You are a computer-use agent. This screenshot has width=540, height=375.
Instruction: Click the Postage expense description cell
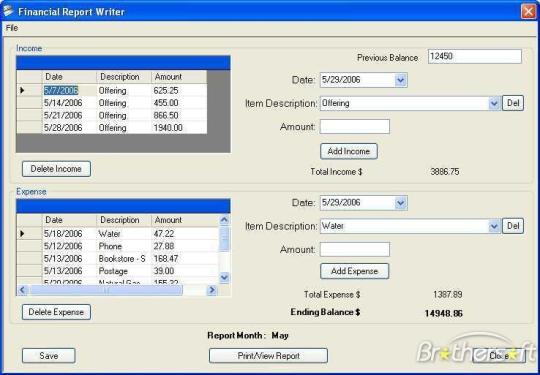[124, 271]
